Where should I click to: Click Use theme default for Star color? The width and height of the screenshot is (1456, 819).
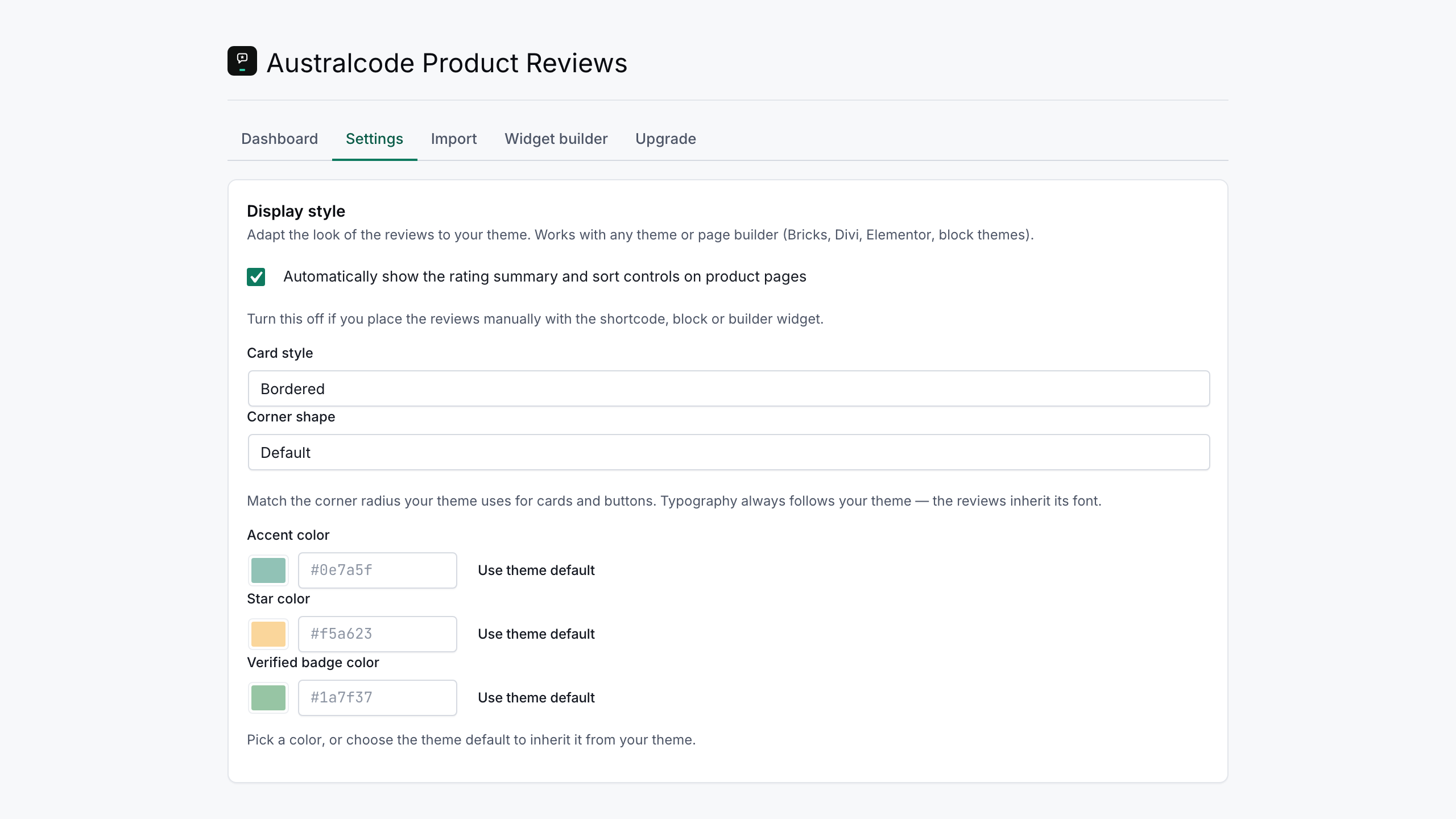[536, 634]
